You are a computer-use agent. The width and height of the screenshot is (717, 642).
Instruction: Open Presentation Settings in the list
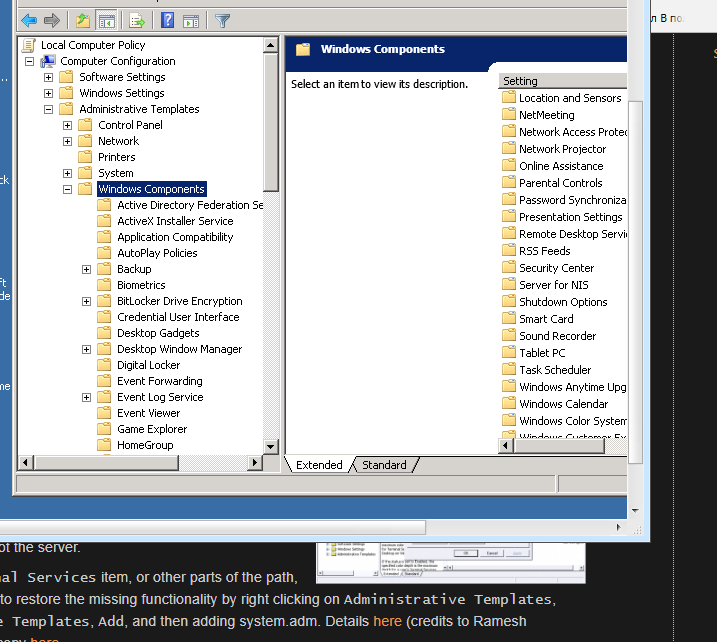(x=571, y=217)
